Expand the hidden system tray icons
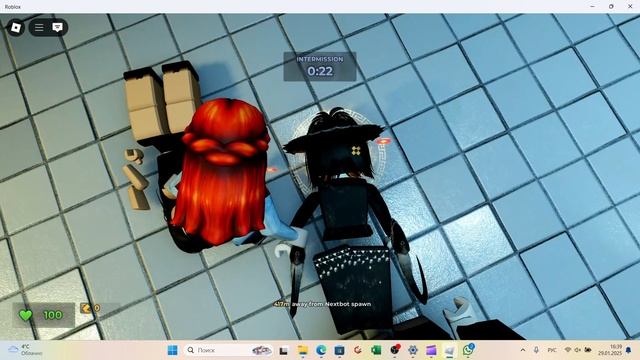Viewport: 640px width, 360px height. click(x=523, y=350)
